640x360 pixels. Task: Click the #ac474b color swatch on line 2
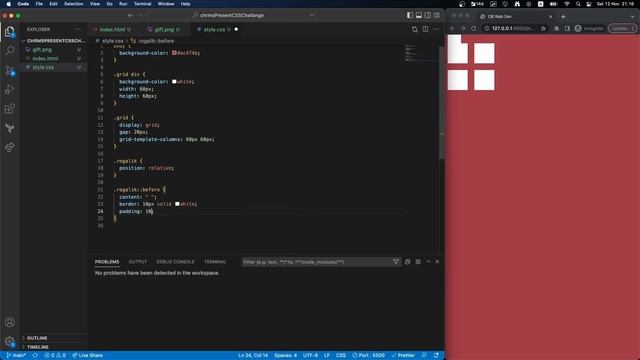point(174,53)
